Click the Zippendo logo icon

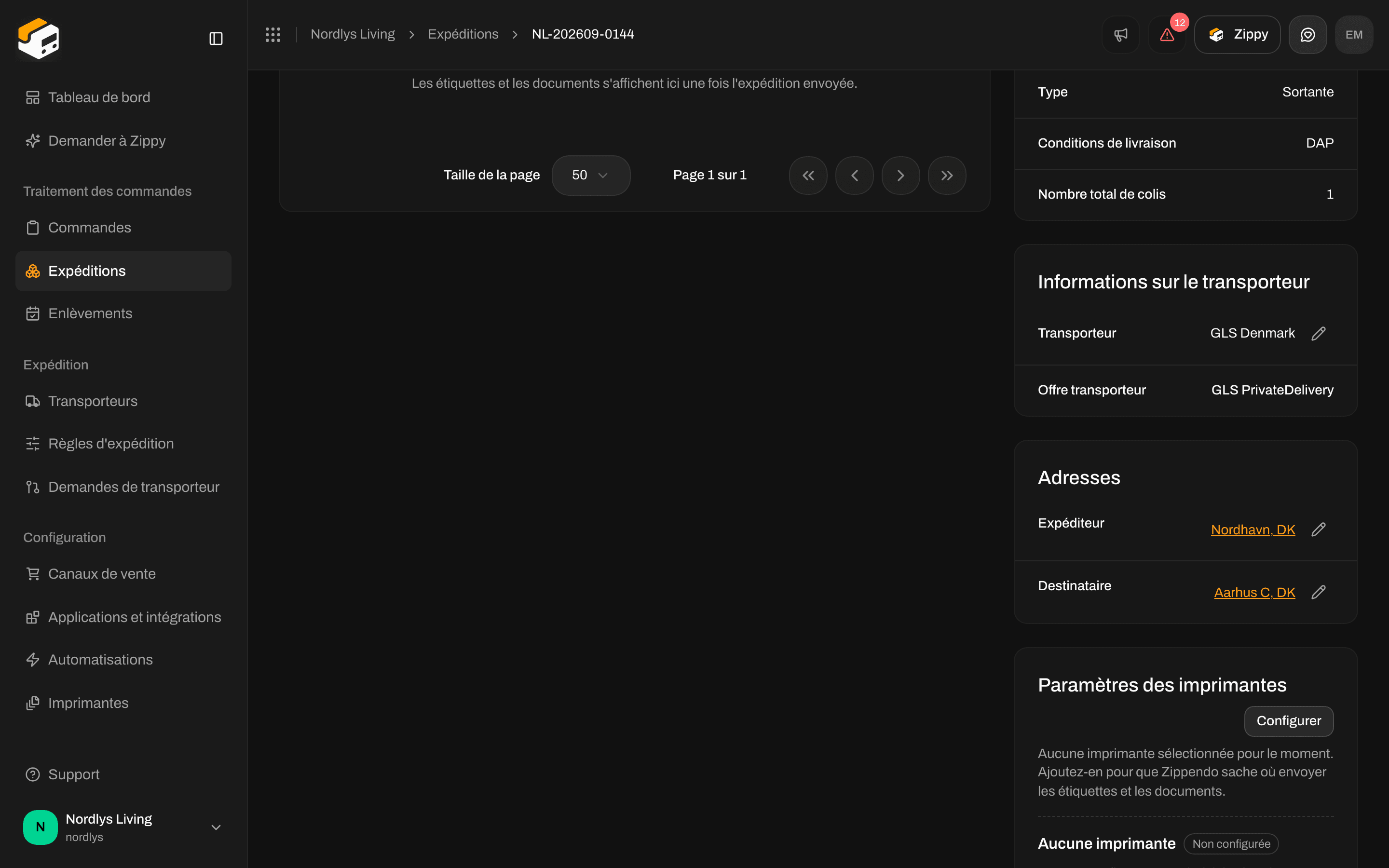coord(39,39)
